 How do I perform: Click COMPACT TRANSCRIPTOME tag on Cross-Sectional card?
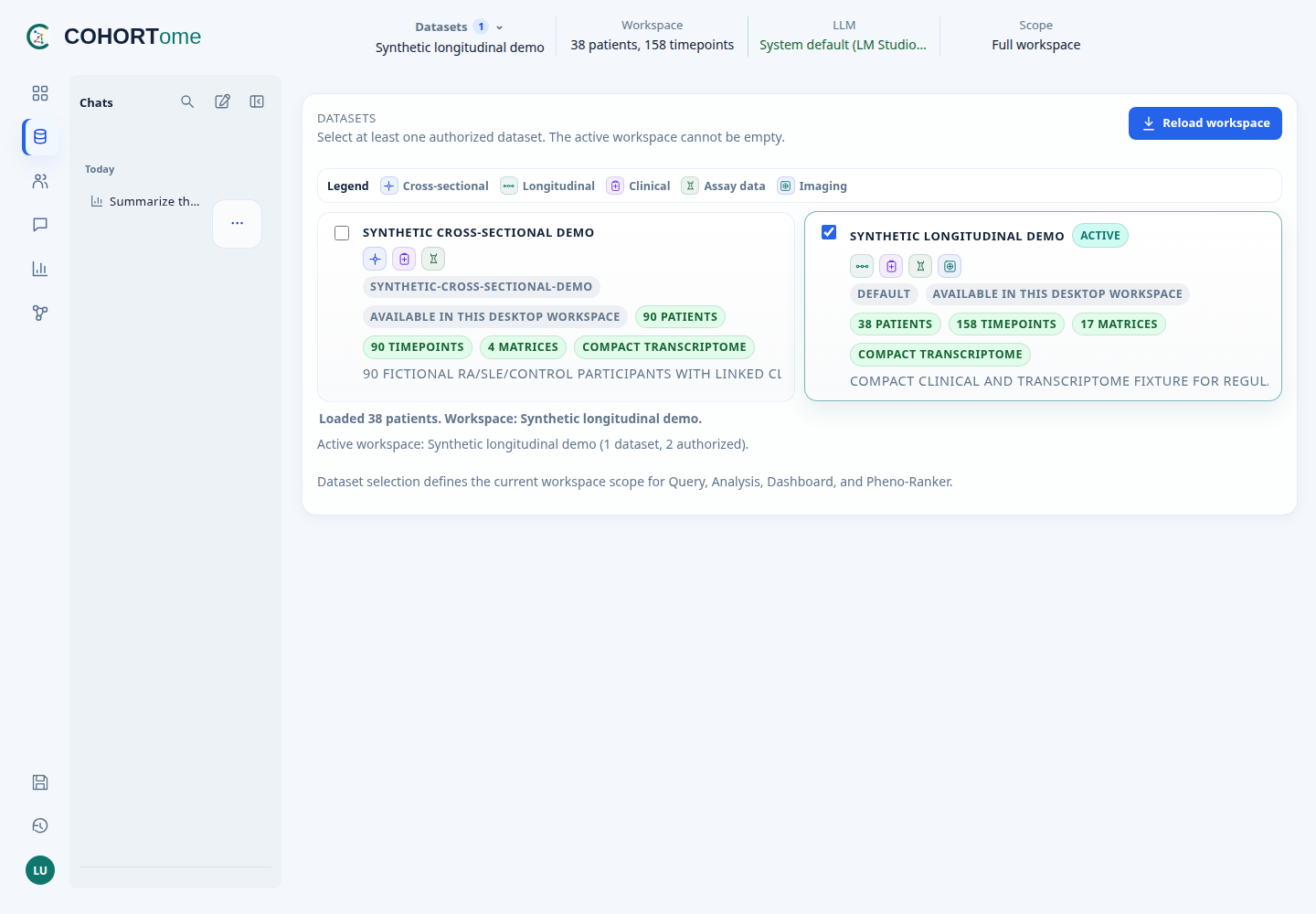tap(664, 347)
